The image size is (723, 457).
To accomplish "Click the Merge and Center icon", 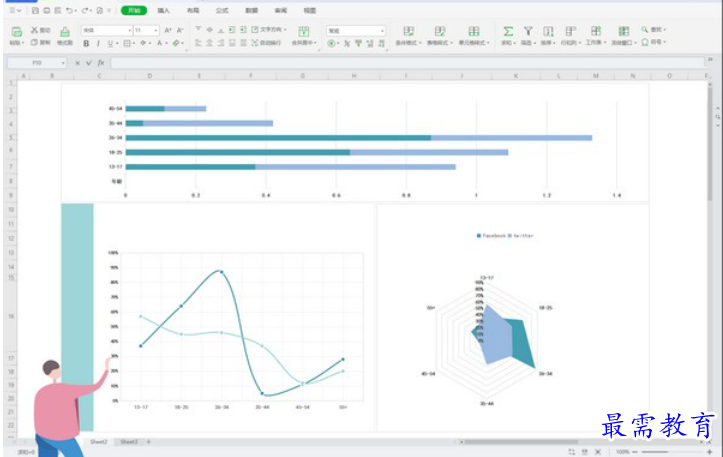I will 303,31.
